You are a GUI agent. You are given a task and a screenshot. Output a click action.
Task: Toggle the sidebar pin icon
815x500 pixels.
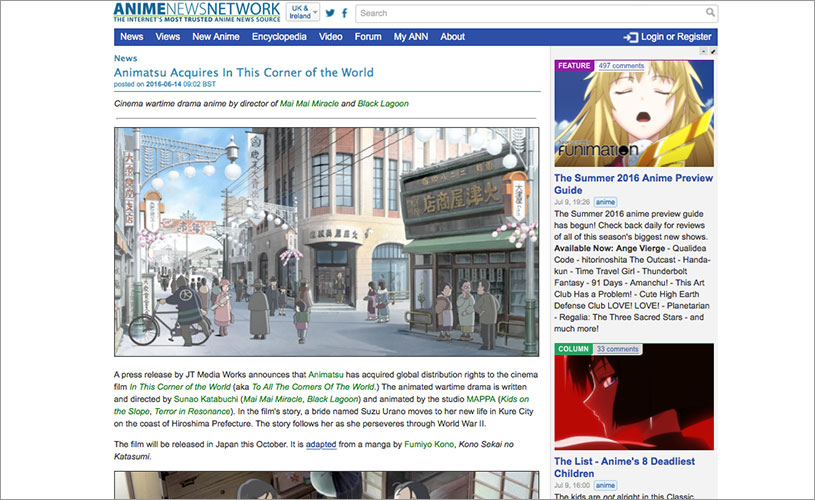[x=712, y=51]
